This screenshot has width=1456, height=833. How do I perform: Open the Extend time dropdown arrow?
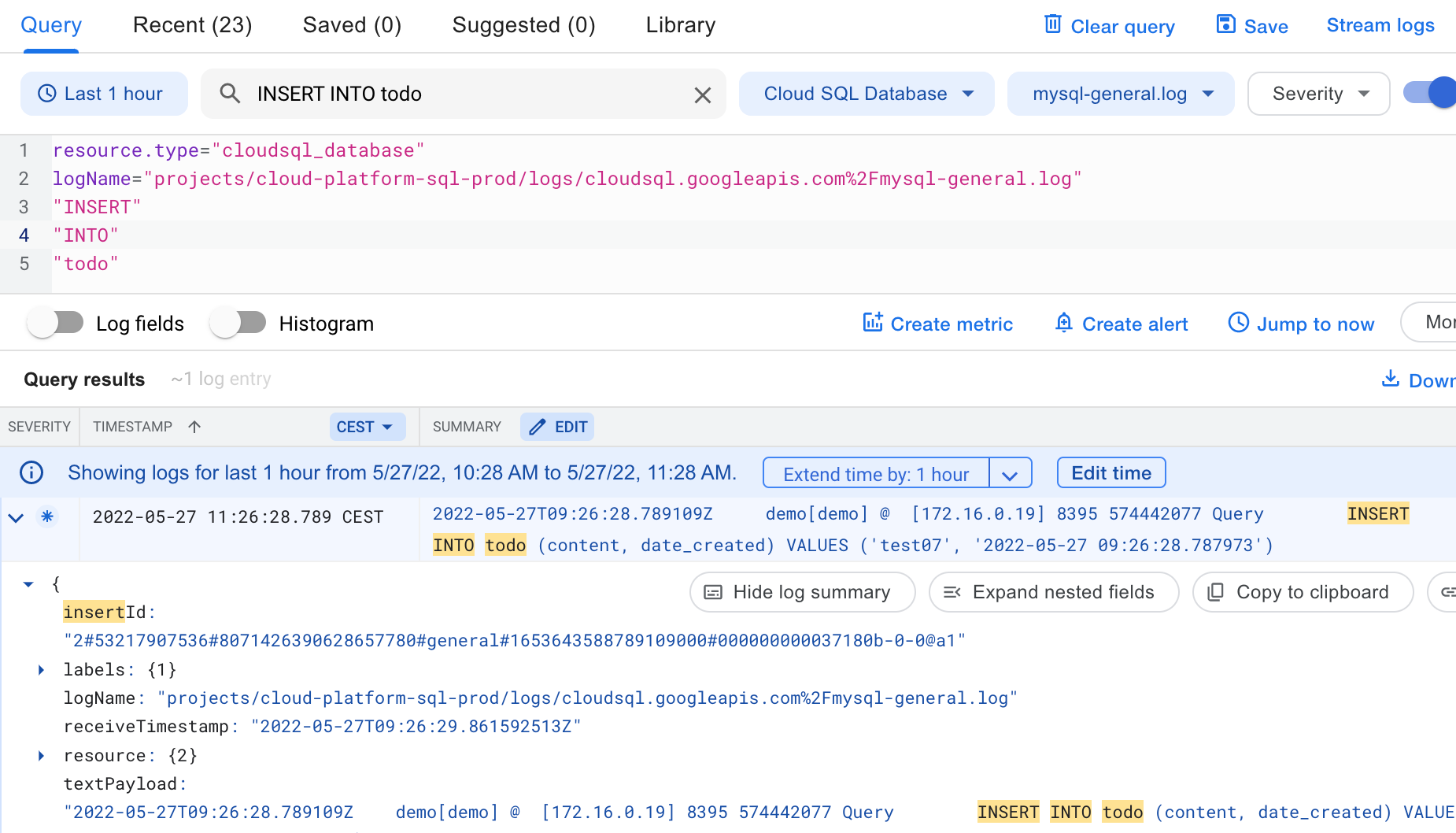[x=1011, y=473]
